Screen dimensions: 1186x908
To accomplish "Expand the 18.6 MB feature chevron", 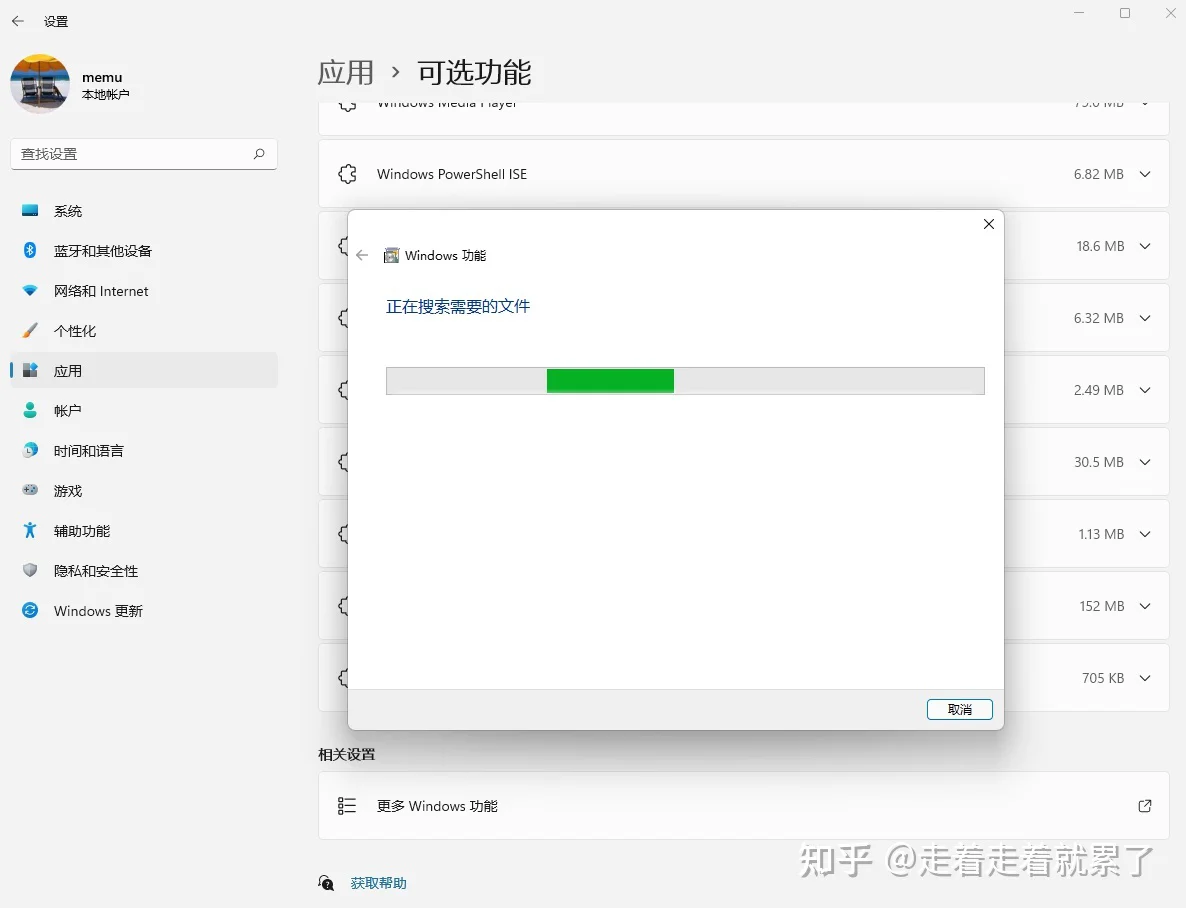I will tap(1145, 246).
